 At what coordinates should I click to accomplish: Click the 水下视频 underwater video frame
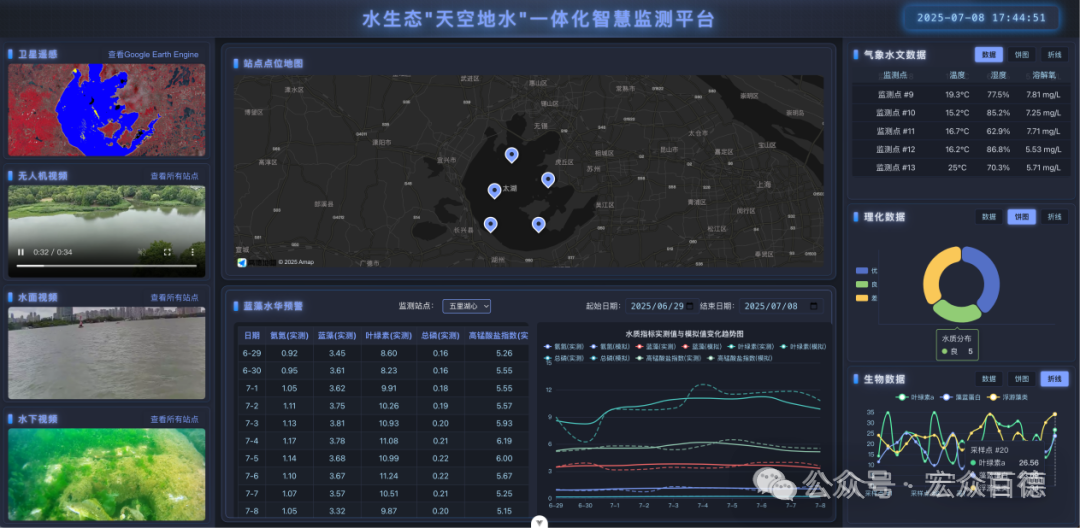click(x=106, y=474)
